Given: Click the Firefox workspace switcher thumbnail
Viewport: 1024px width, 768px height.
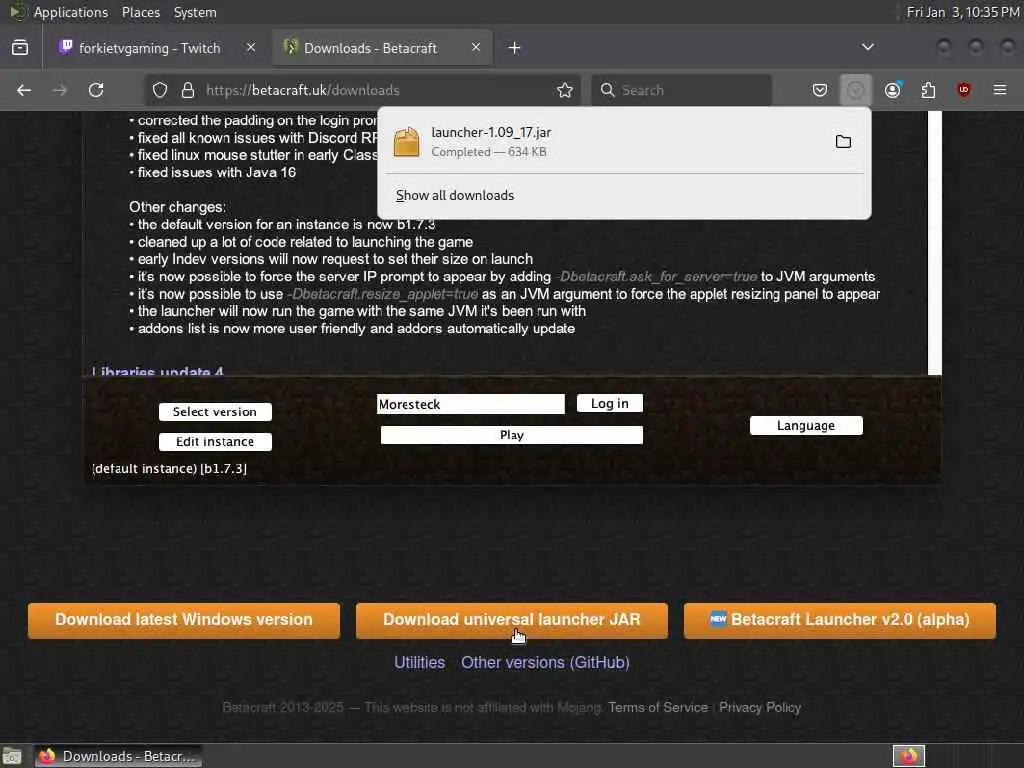Looking at the screenshot, I should click(x=908, y=756).
